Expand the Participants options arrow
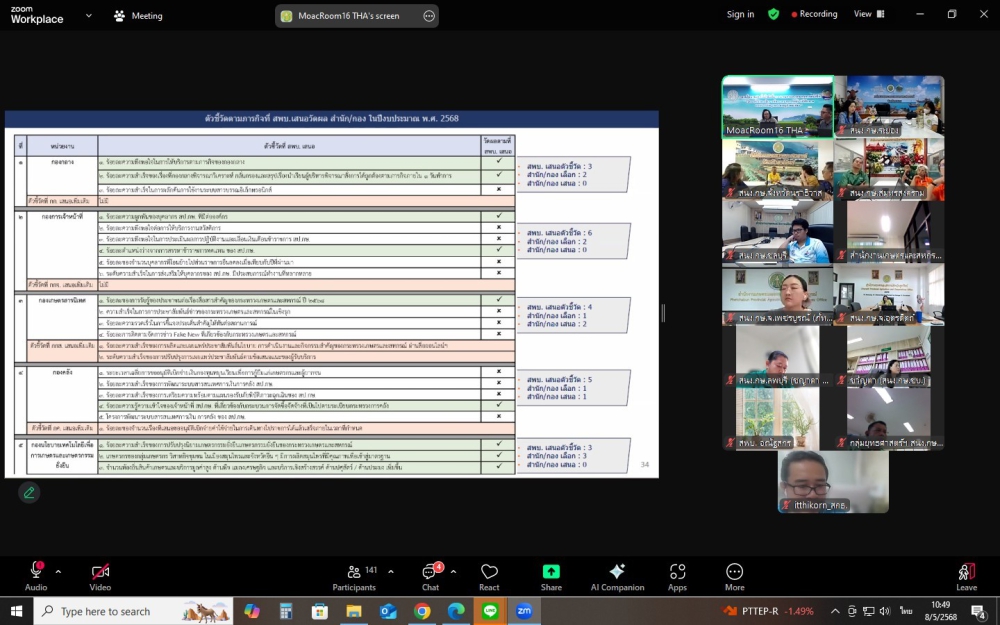1000x625 pixels. pos(391,571)
